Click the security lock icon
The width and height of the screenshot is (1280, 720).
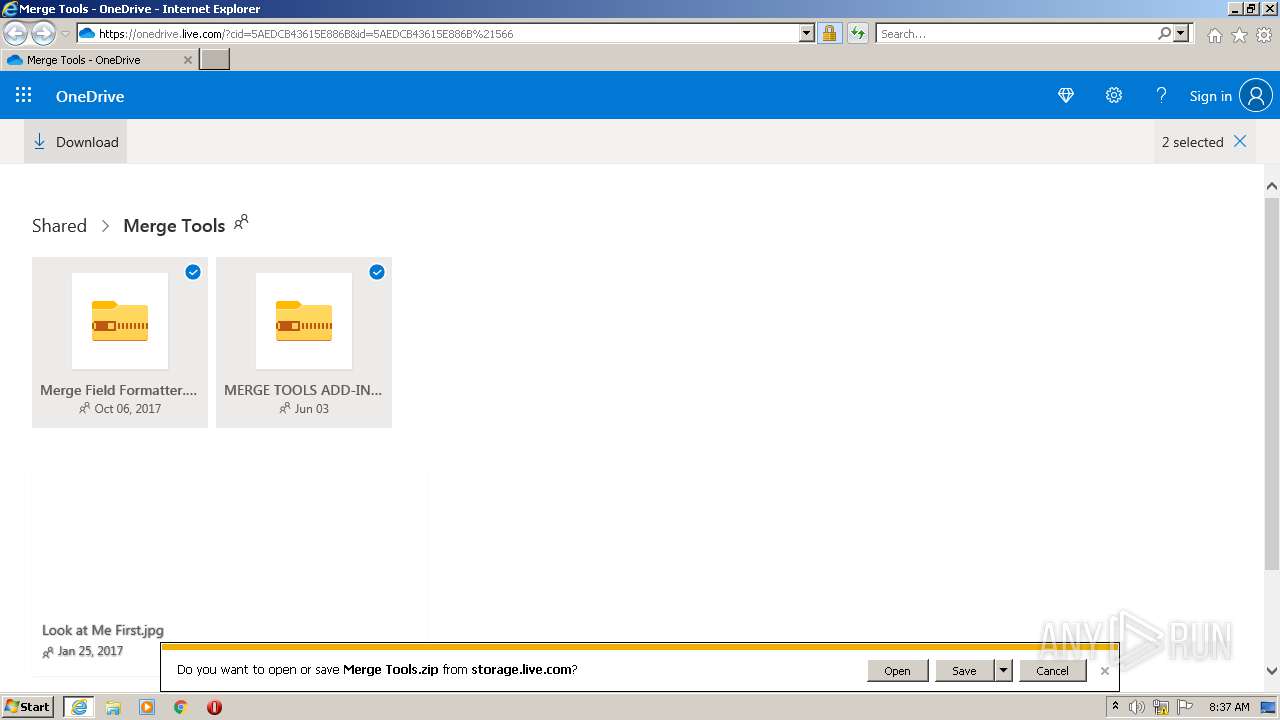(x=829, y=33)
